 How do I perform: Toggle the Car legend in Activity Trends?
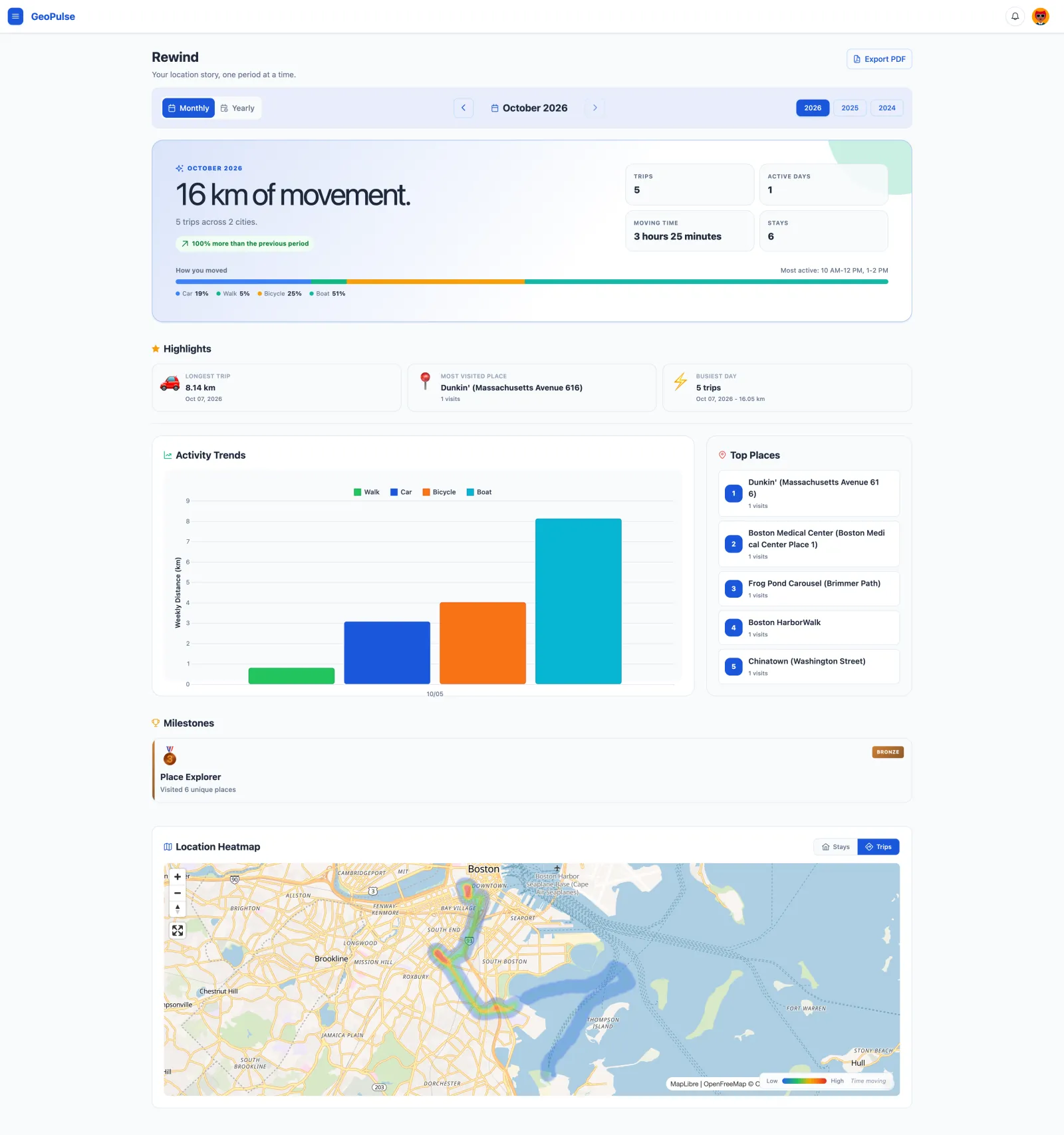[x=401, y=492]
